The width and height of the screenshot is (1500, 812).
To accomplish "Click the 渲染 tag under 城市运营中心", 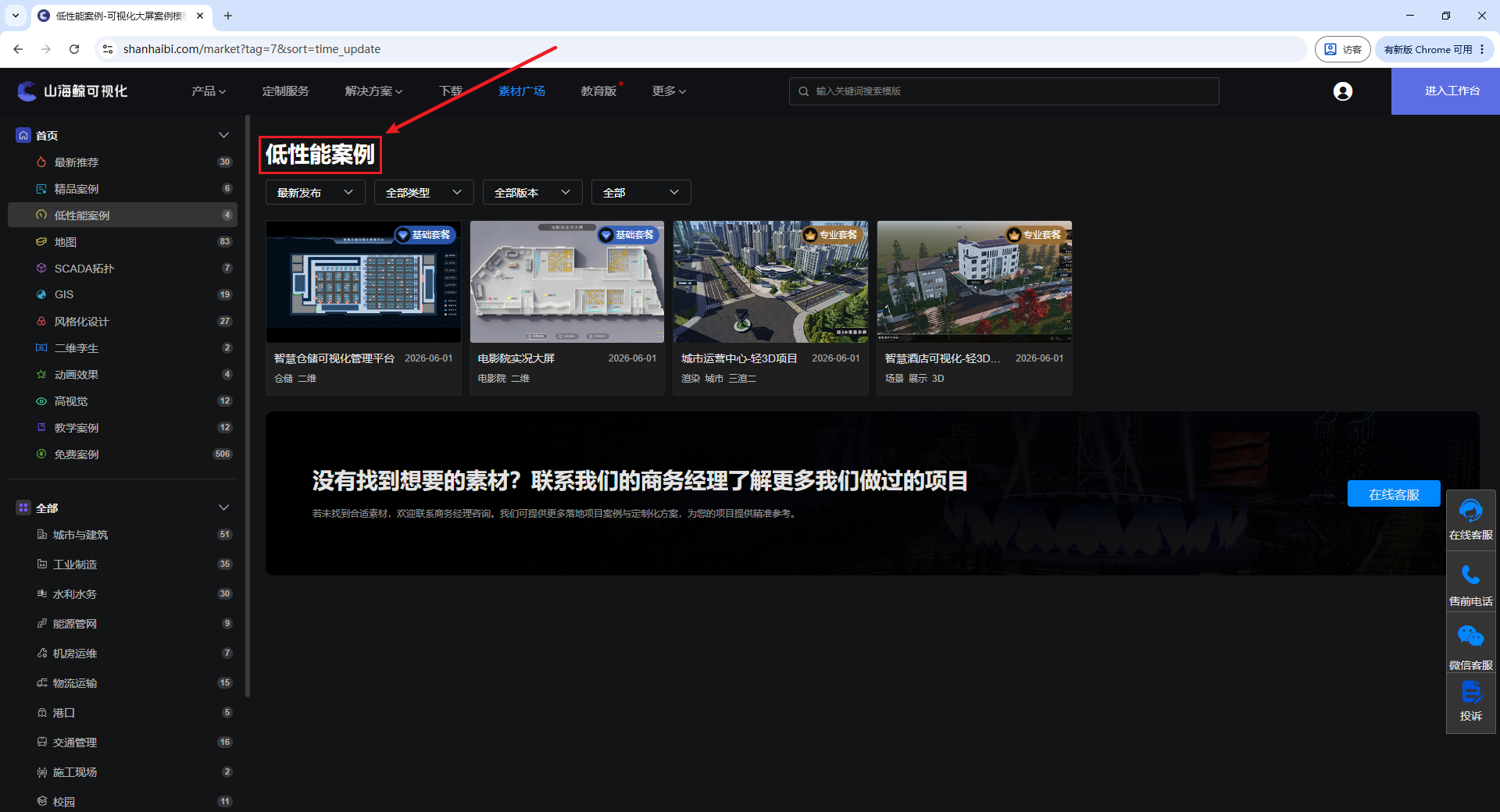I will (691, 379).
